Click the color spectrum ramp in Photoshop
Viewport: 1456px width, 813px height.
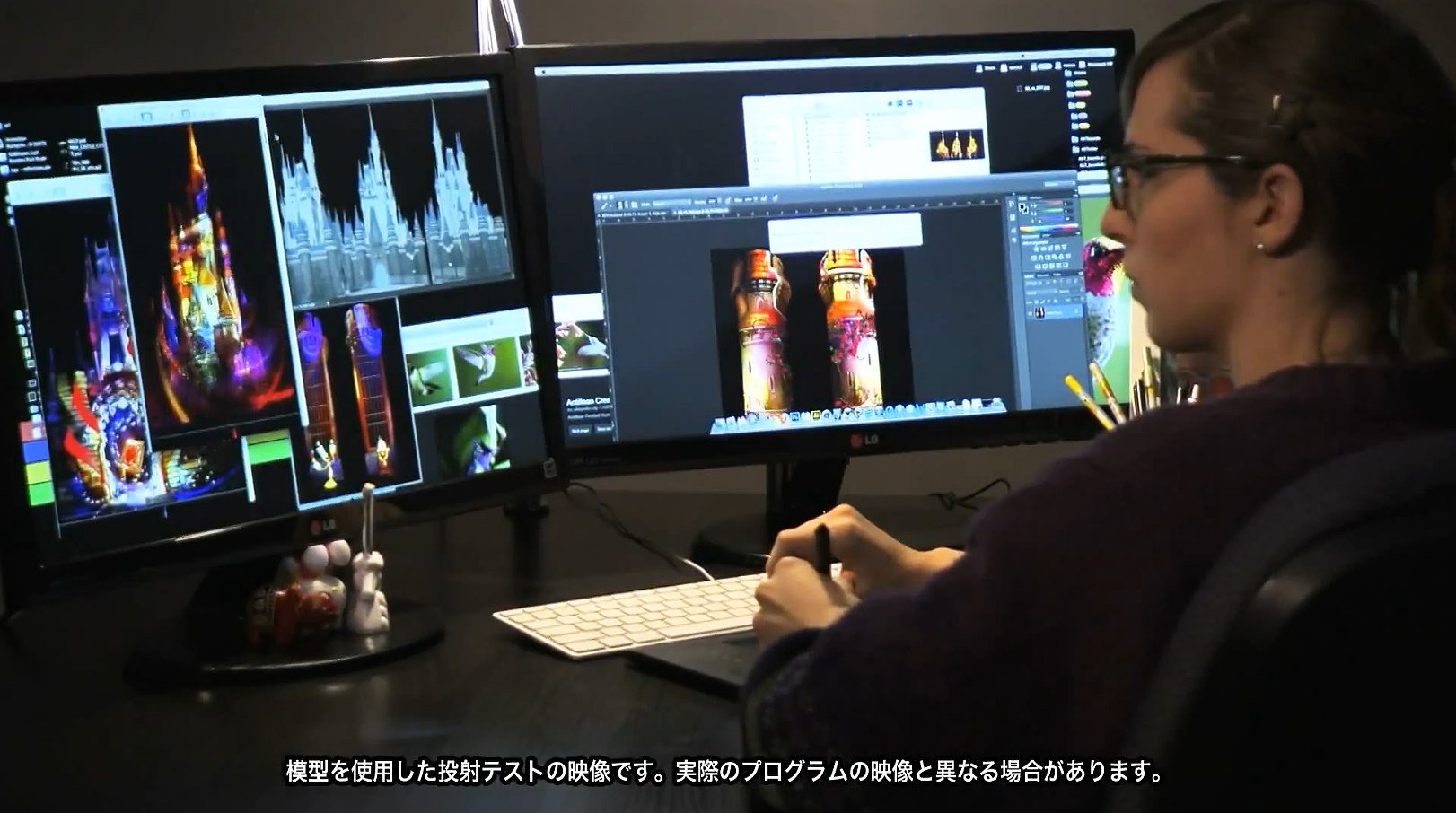1048,231
